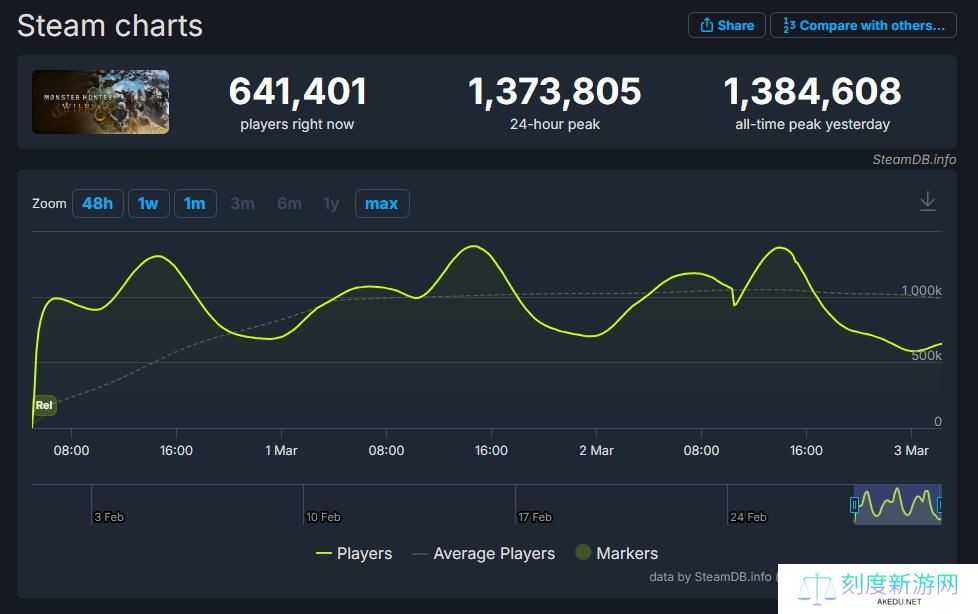Click the 500k y-axis label

click(x=926, y=356)
